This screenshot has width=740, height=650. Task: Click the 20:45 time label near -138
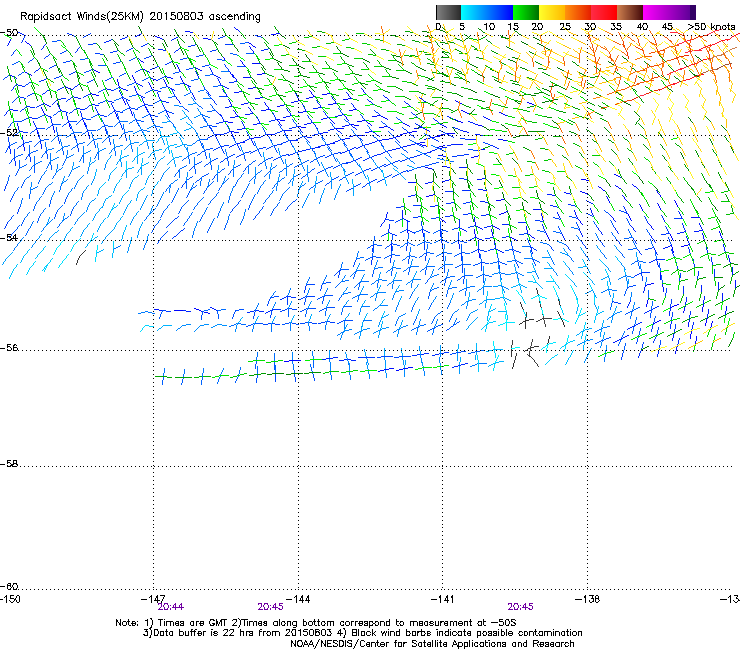pos(521,607)
